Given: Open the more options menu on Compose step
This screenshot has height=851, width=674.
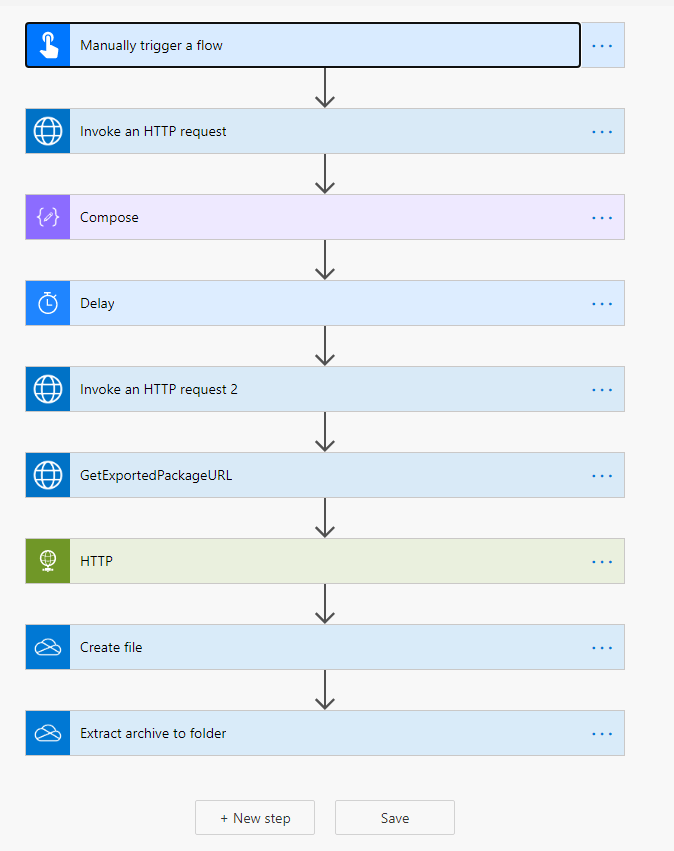Looking at the screenshot, I should point(602,218).
